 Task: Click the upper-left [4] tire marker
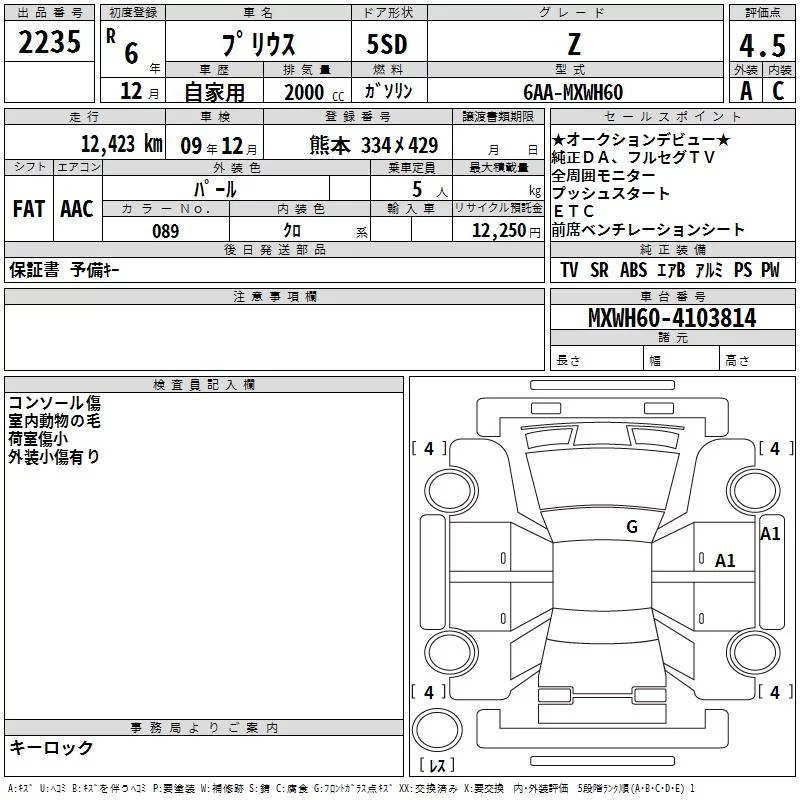click(x=429, y=449)
